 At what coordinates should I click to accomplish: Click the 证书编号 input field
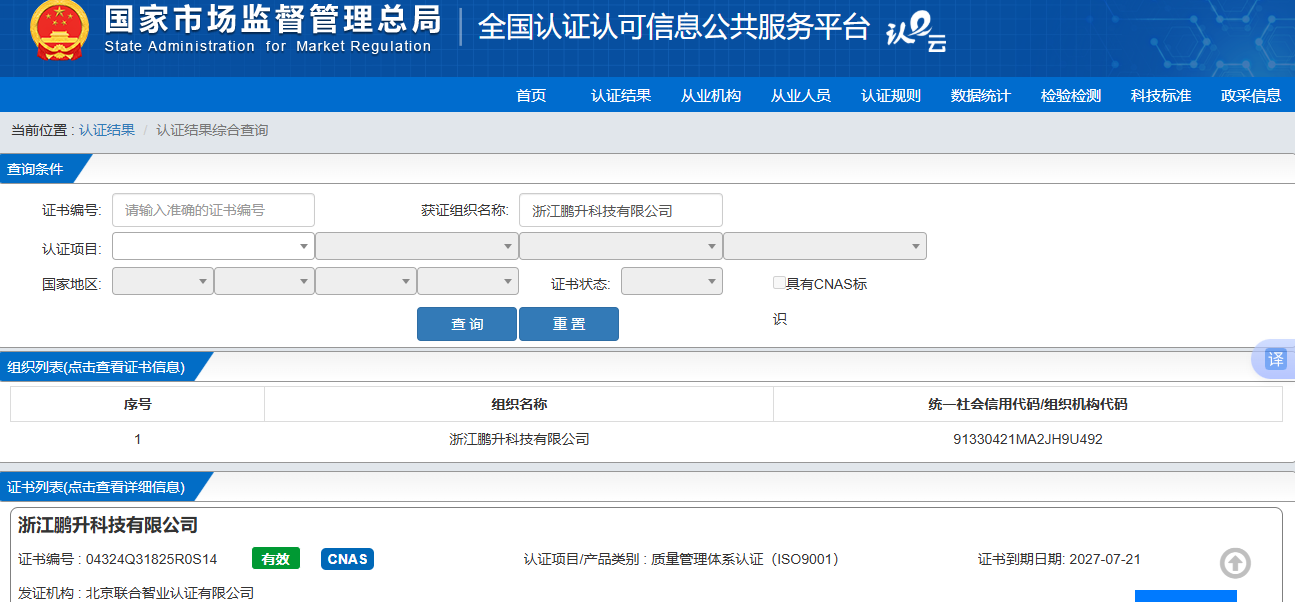tap(213, 210)
